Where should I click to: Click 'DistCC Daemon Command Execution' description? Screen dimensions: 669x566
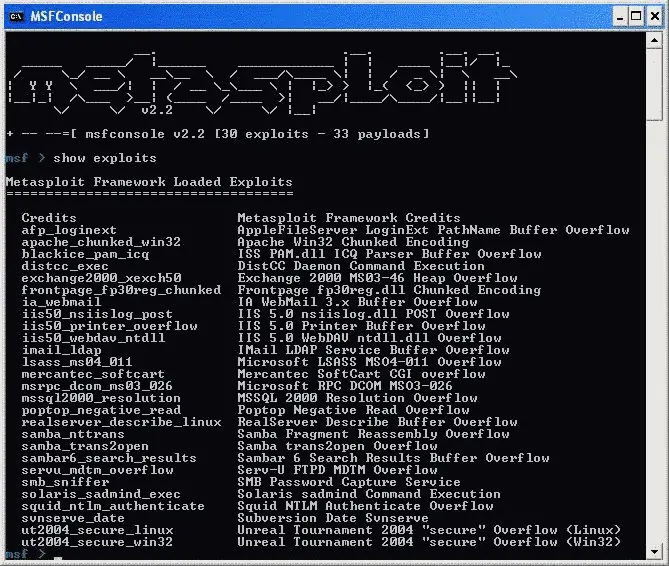click(361, 266)
